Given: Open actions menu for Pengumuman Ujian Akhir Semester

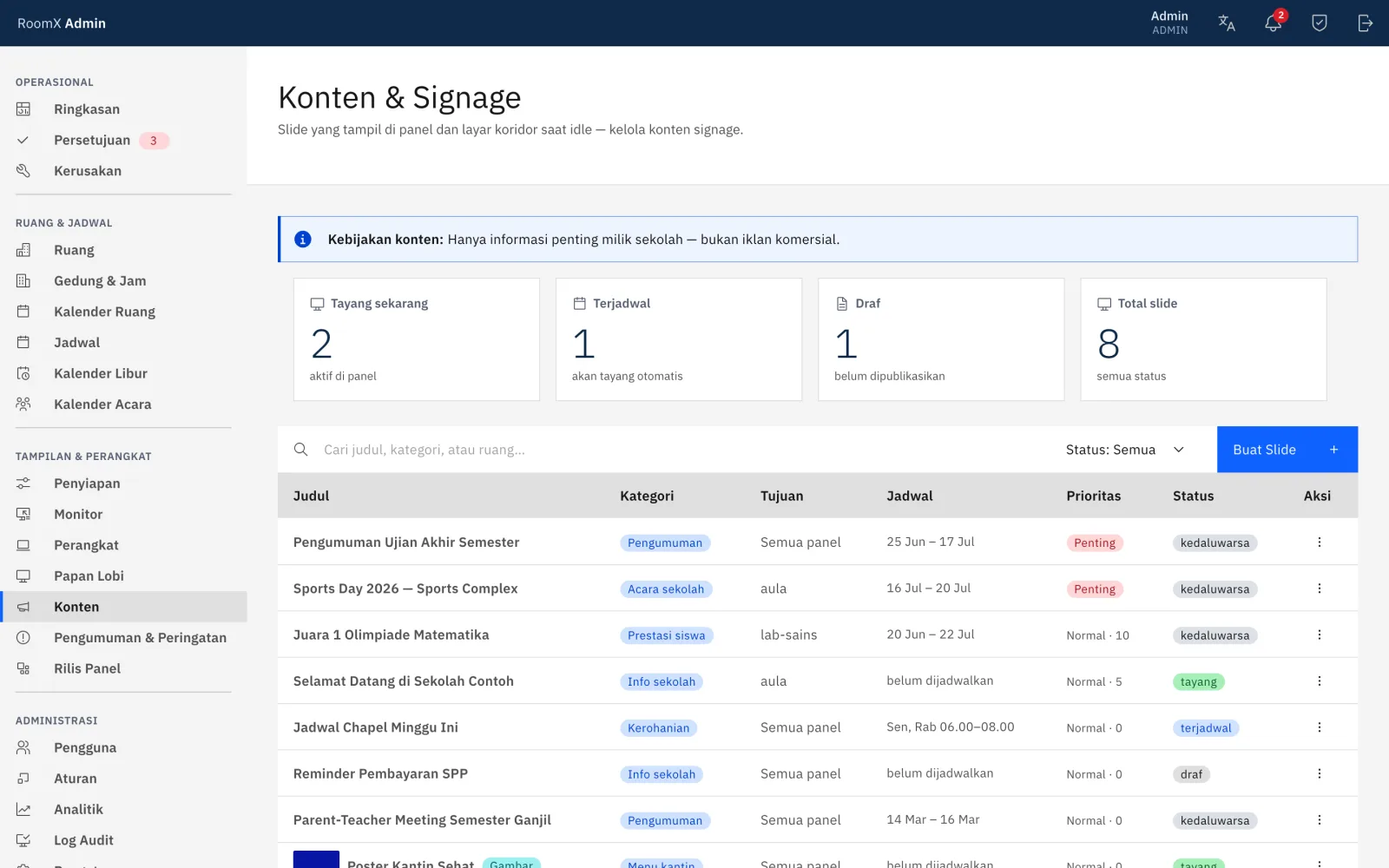Looking at the screenshot, I should pyautogui.click(x=1320, y=542).
